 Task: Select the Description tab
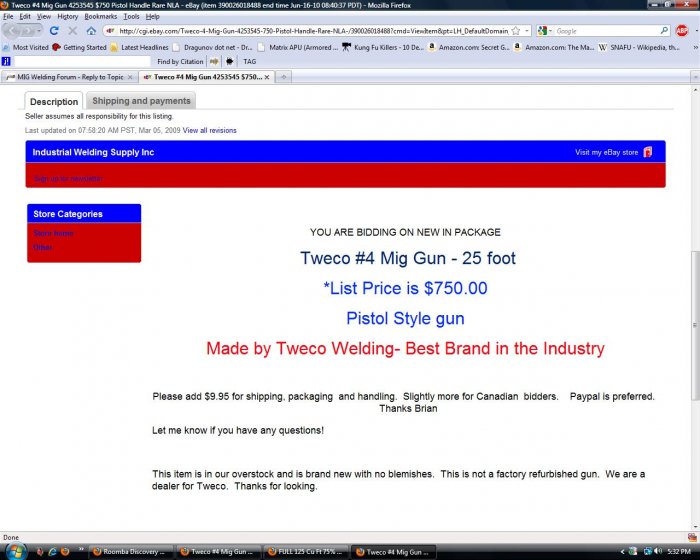click(54, 101)
